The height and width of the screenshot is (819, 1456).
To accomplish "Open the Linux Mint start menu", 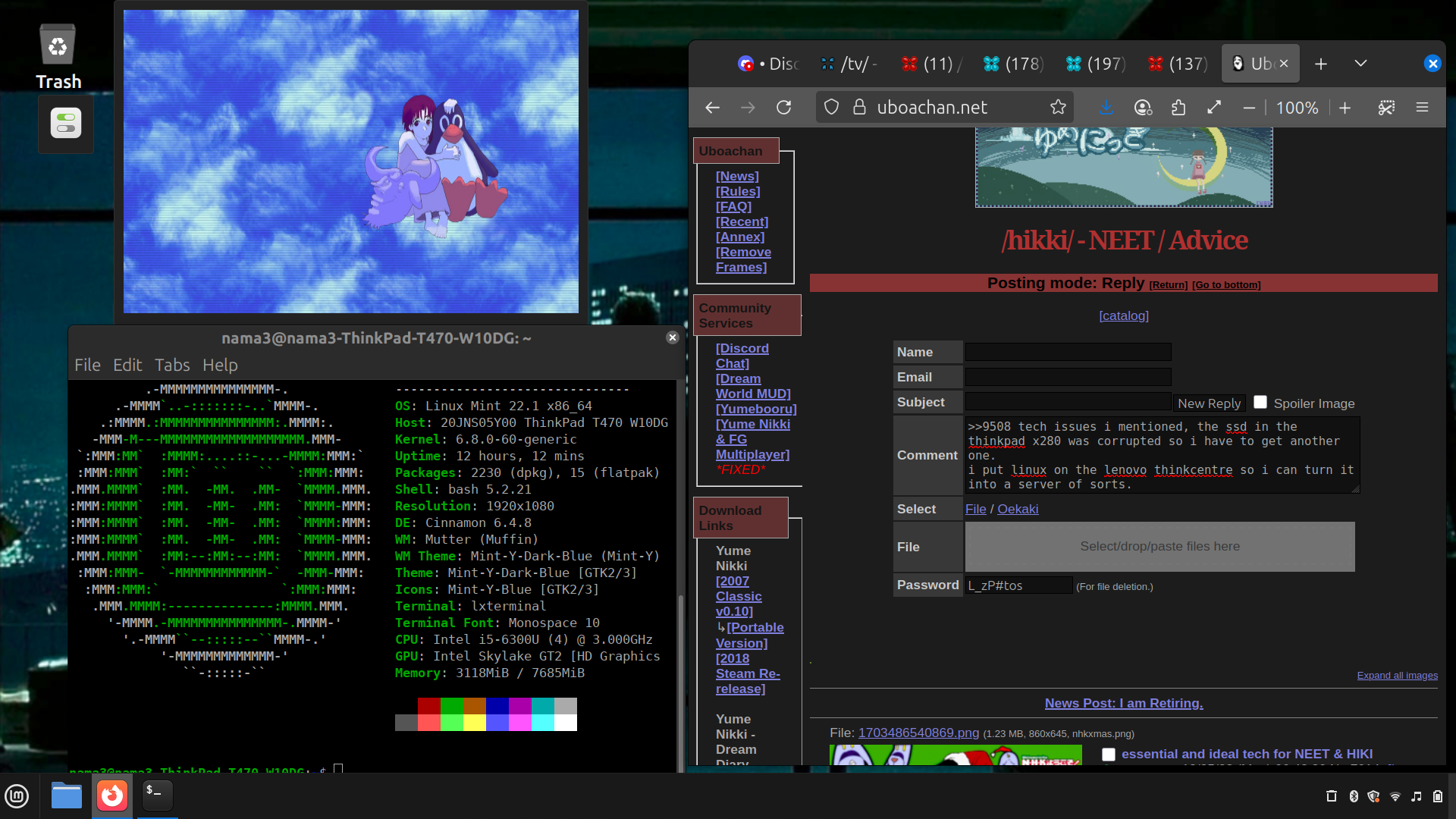I will point(17,795).
